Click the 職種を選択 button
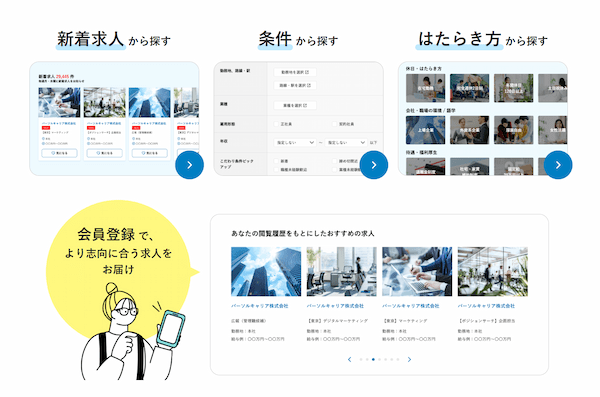This screenshot has height=397, width=600. tap(295, 105)
